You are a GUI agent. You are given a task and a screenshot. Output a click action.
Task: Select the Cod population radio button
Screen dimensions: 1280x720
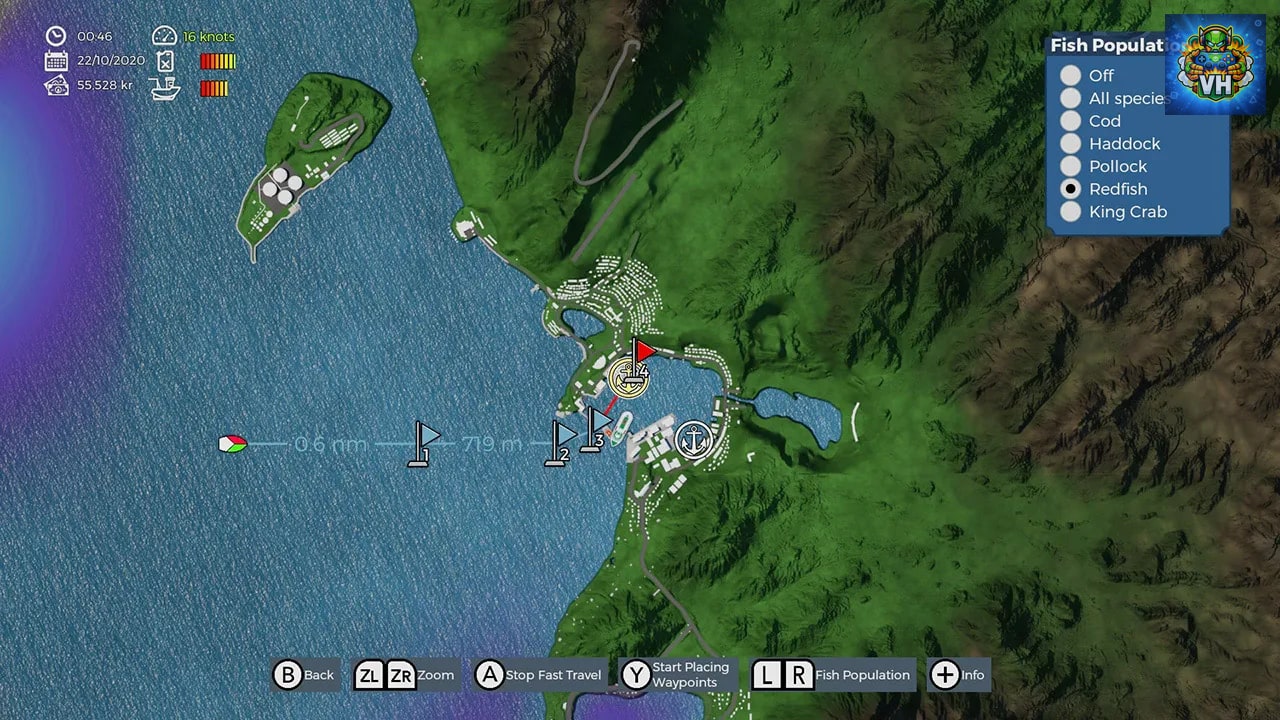(1071, 121)
